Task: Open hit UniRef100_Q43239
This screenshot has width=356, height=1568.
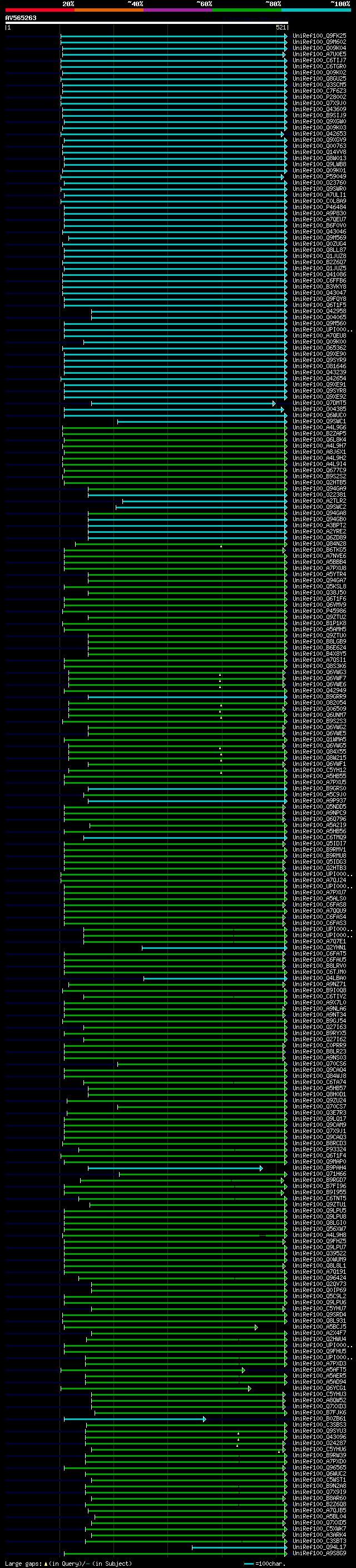Action: coord(319,373)
